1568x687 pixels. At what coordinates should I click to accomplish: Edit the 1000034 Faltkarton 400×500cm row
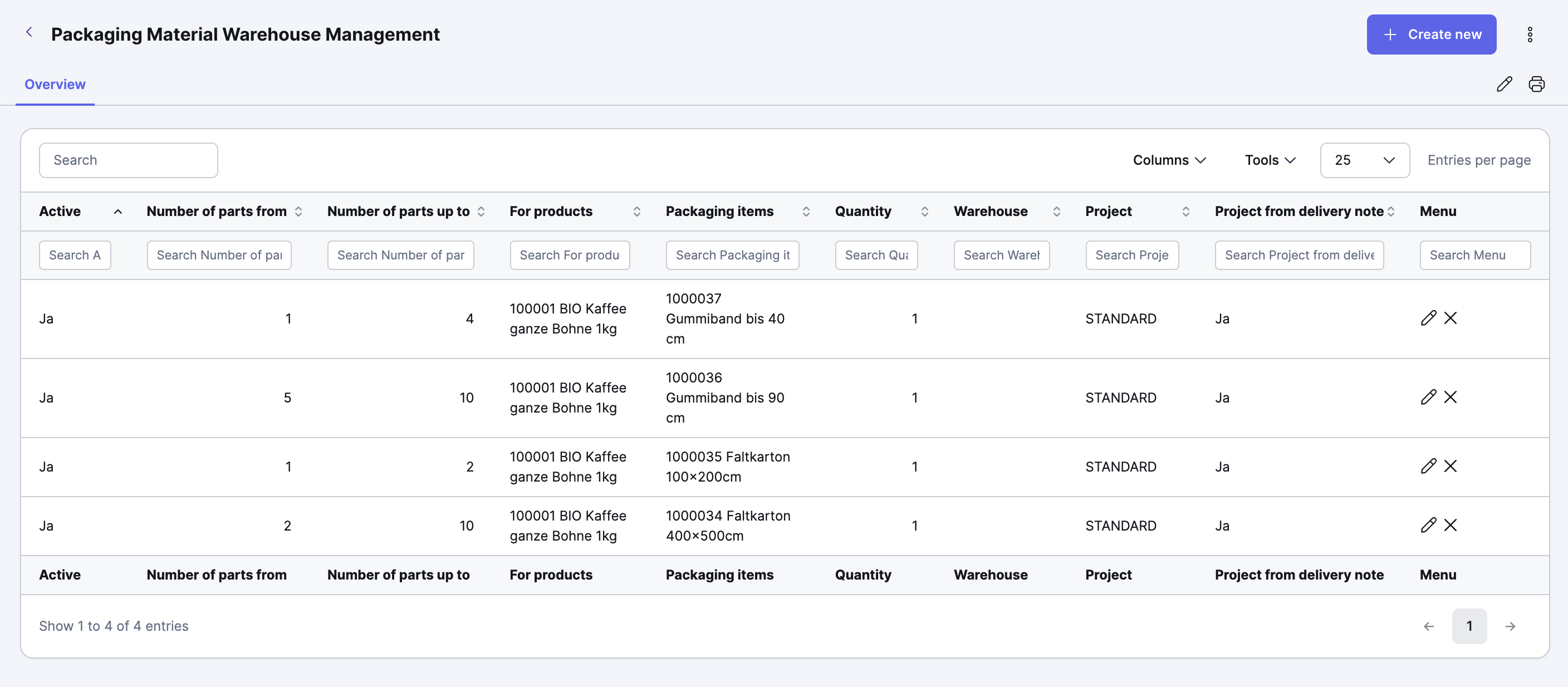(x=1428, y=525)
